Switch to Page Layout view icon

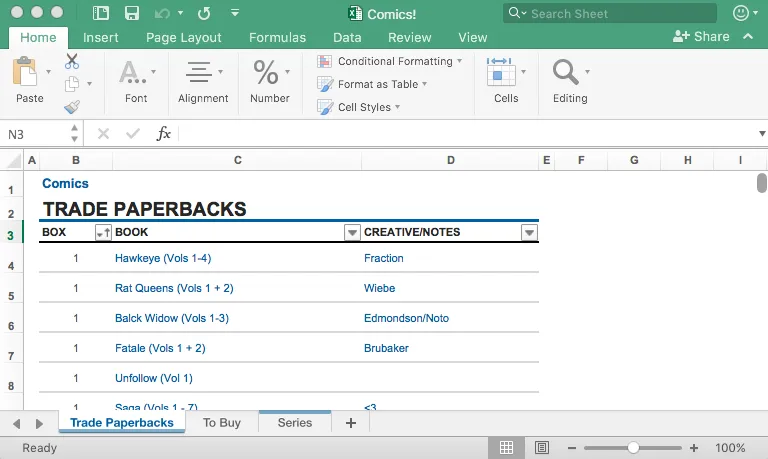coord(542,447)
